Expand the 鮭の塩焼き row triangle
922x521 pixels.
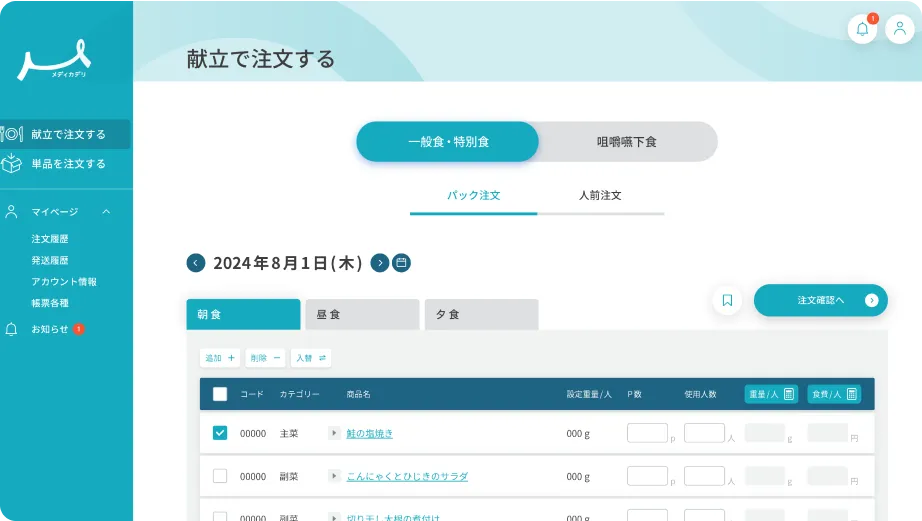click(335, 433)
